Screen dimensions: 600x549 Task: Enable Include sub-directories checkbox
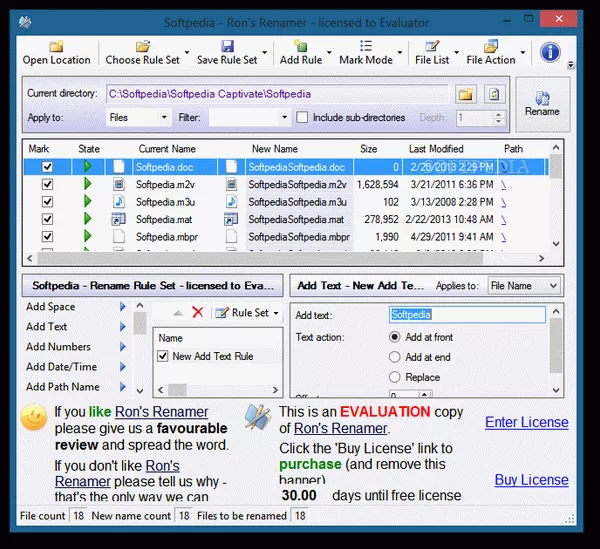coord(302,117)
